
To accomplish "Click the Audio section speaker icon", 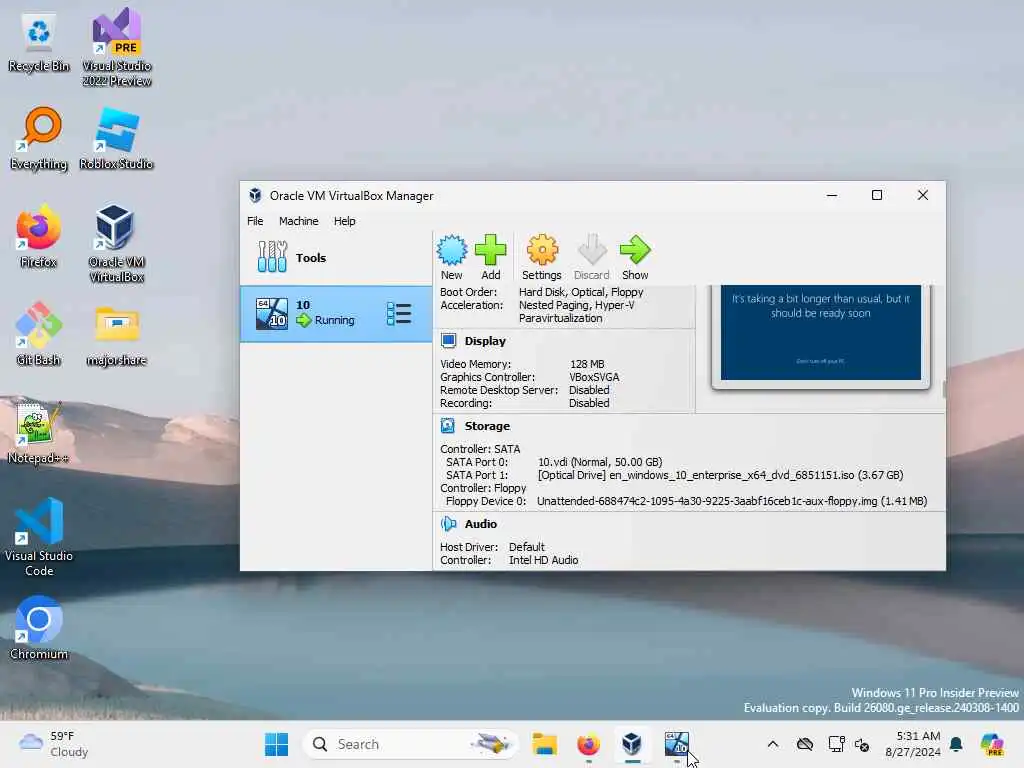I will [449, 524].
